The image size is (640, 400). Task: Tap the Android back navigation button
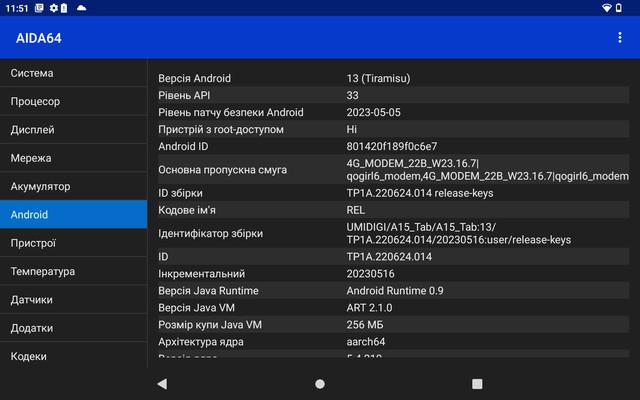(x=162, y=384)
